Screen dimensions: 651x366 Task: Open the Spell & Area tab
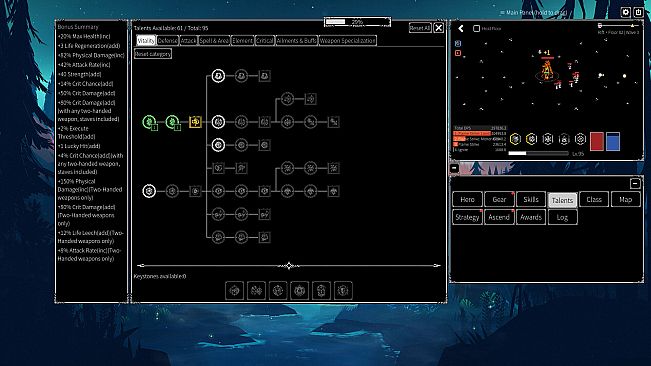pos(214,40)
